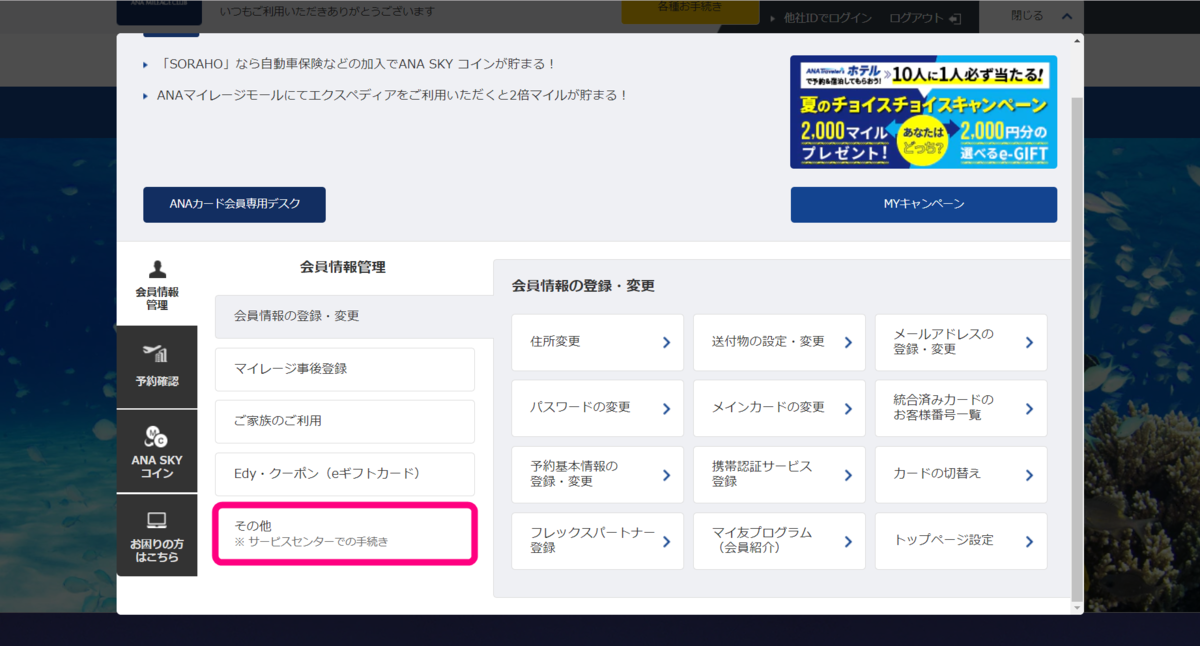
Task: Click chevron arrow on メインカードの変更
Action: pos(848,409)
